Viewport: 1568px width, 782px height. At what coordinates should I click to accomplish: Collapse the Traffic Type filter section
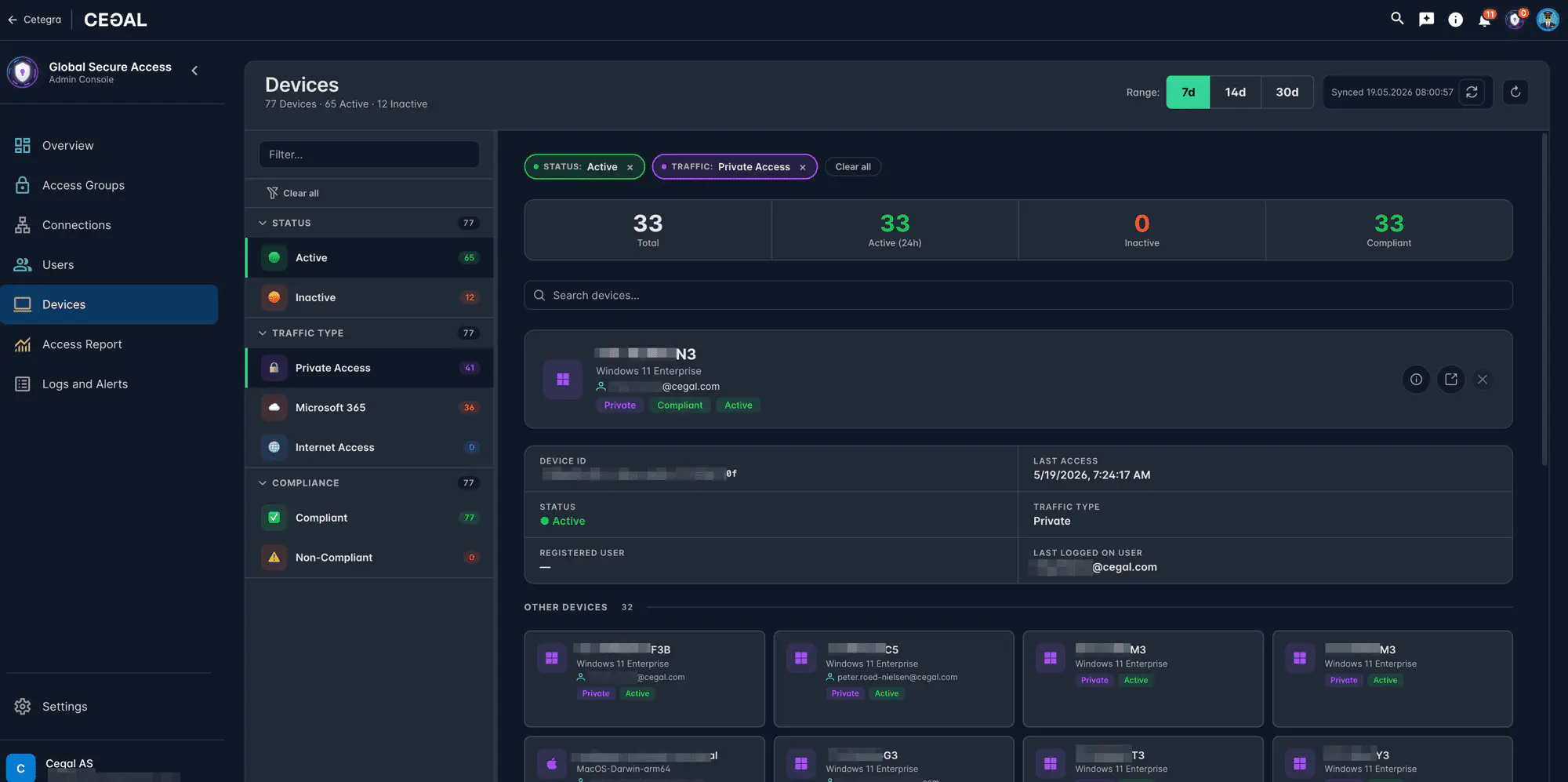click(x=369, y=333)
